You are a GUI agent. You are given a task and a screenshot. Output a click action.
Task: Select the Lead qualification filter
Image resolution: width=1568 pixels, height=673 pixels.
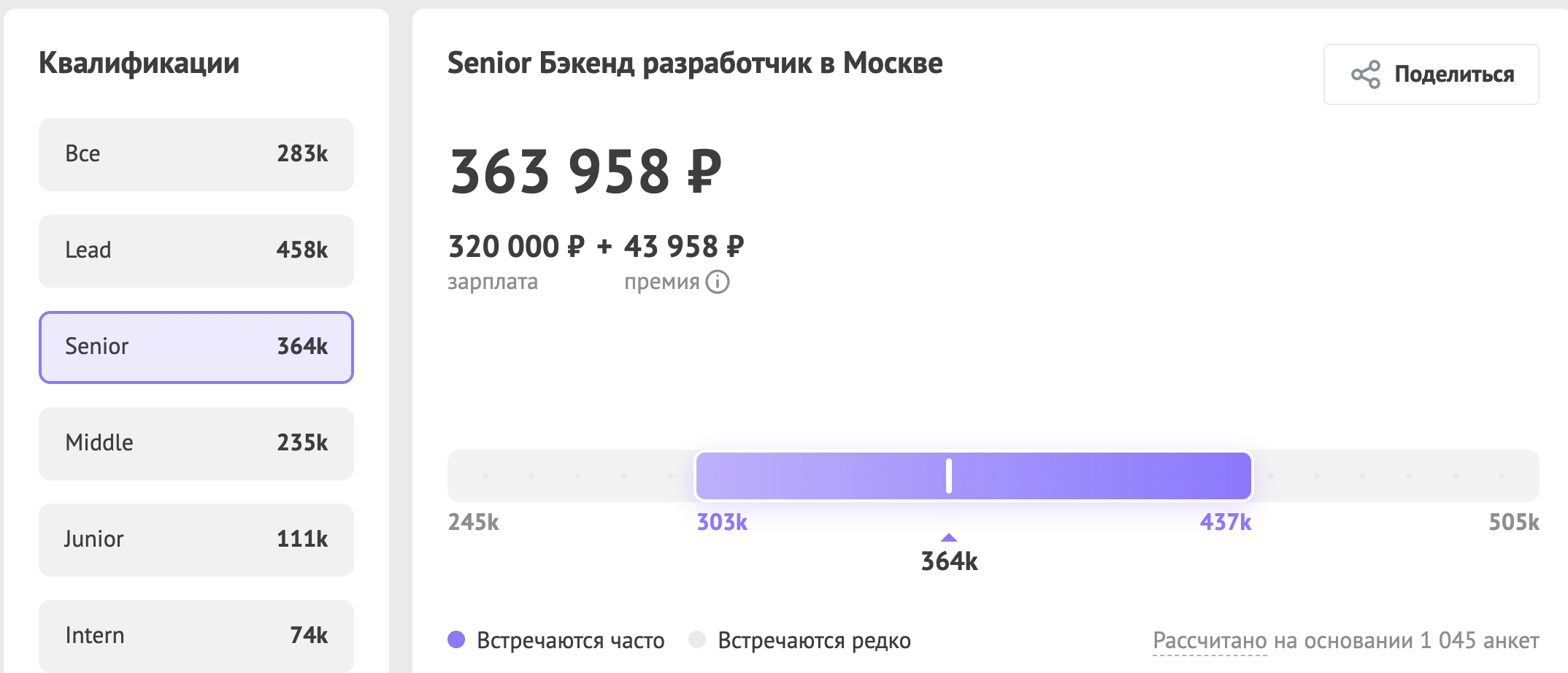coord(196,251)
